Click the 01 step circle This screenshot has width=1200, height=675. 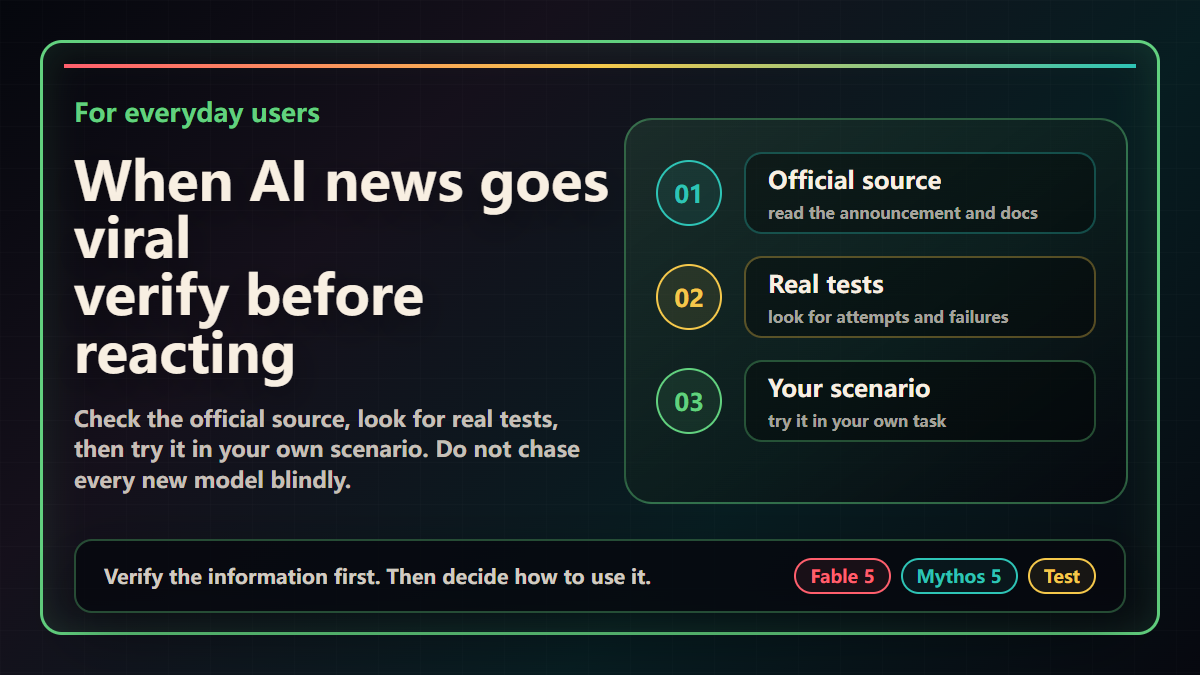[688, 193]
